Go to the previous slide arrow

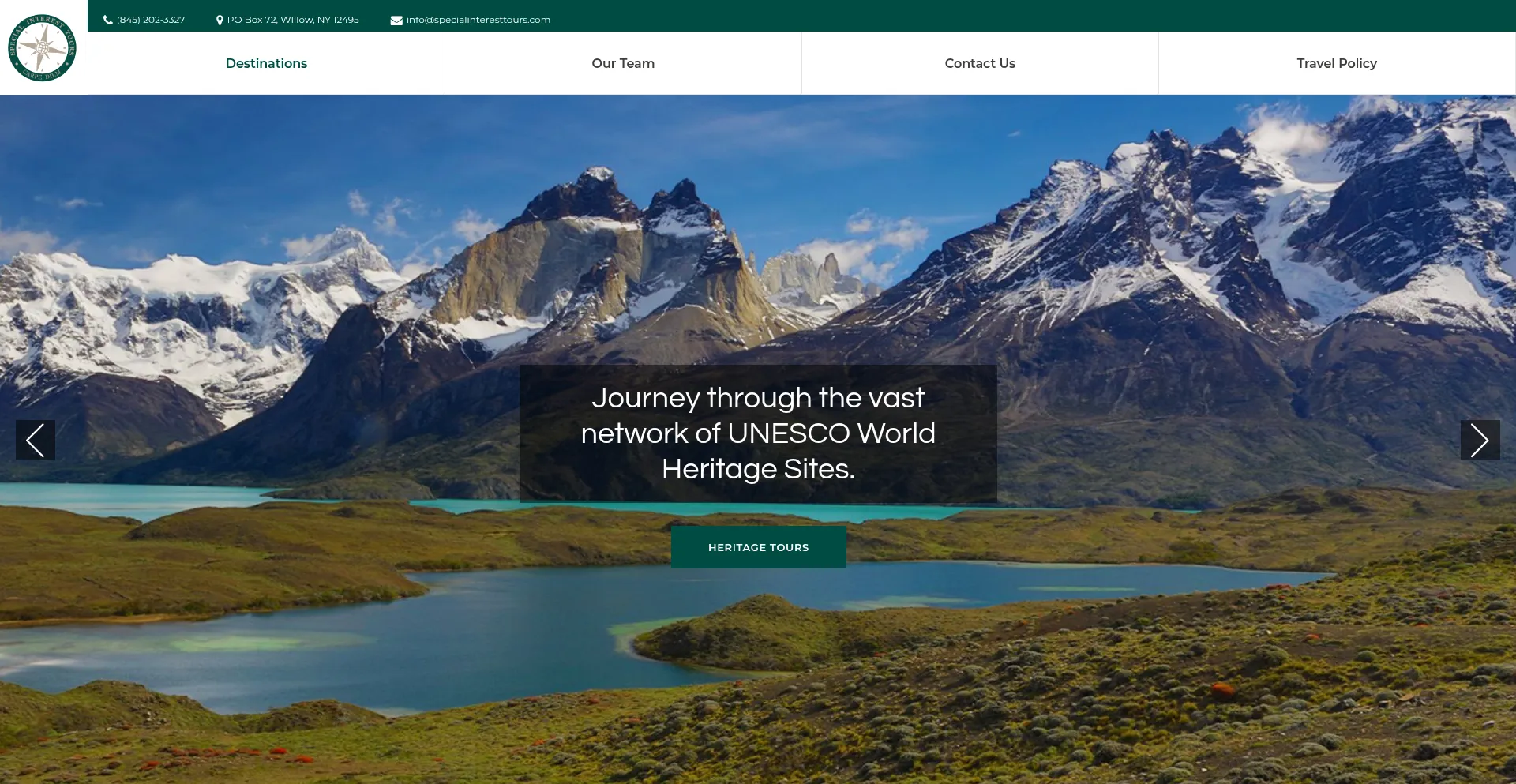(36, 440)
